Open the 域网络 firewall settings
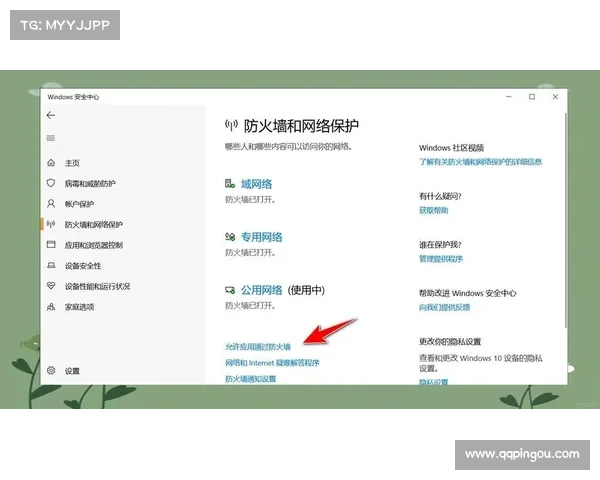The image size is (600, 480). point(256,184)
